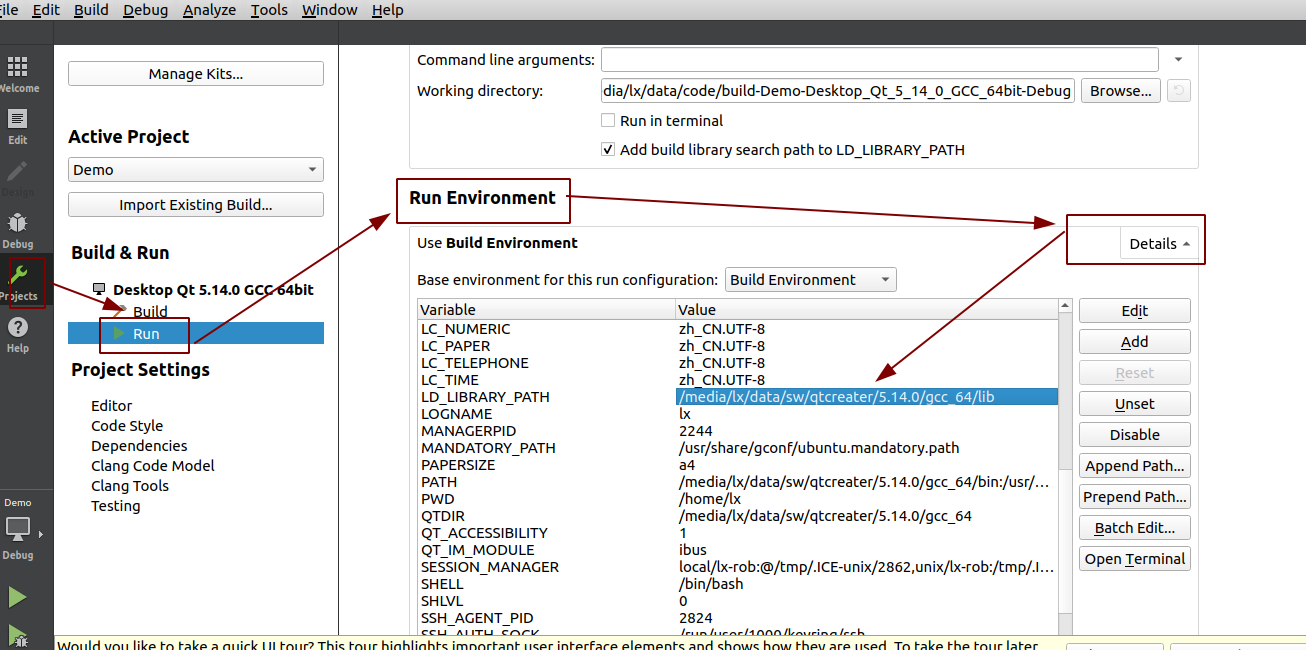The height and width of the screenshot is (650, 1306).
Task: Sort by the Value column header
Action: (866, 309)
